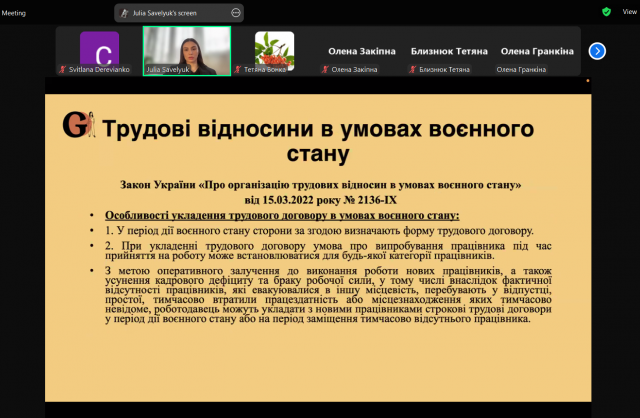
Task: Click muted microphone icon beside Тетяна Вонка
Action: [x=238, y=69]
